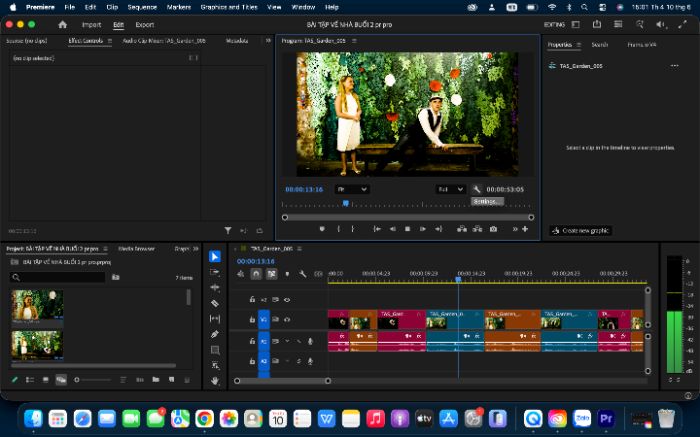Click the New Bin folder icon
Image resolution: width=700 pixels, height=437 pixels.
click(x=155, y=379)
